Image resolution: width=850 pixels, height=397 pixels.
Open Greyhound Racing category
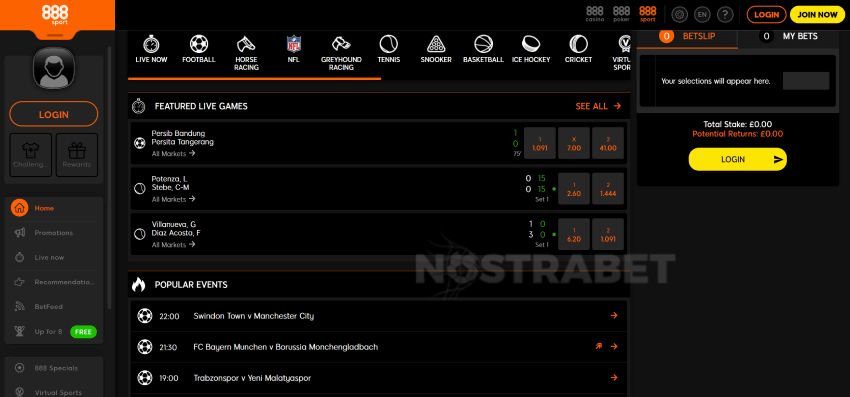tap(341, 53)
